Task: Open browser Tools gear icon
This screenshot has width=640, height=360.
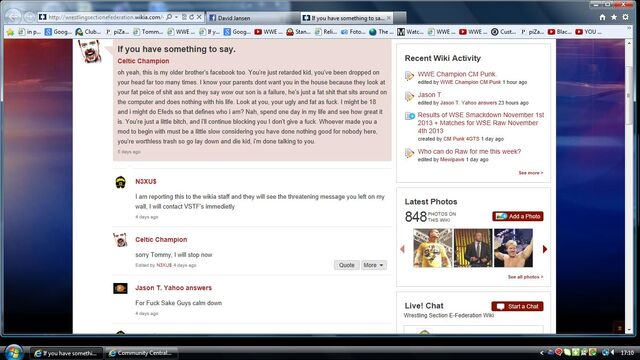Action: click(x=626, y=17)
